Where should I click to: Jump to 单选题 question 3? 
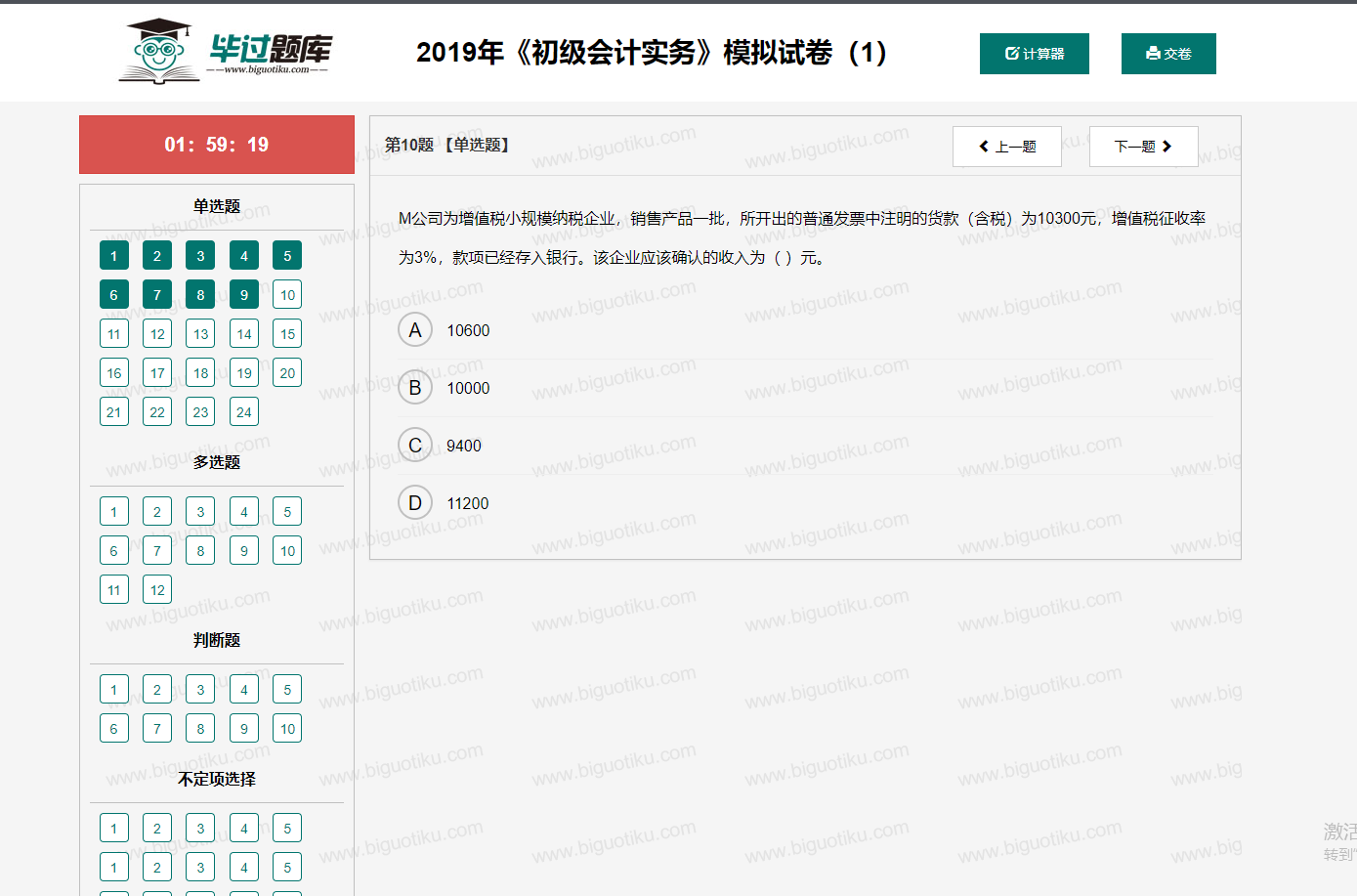[200, 256]
